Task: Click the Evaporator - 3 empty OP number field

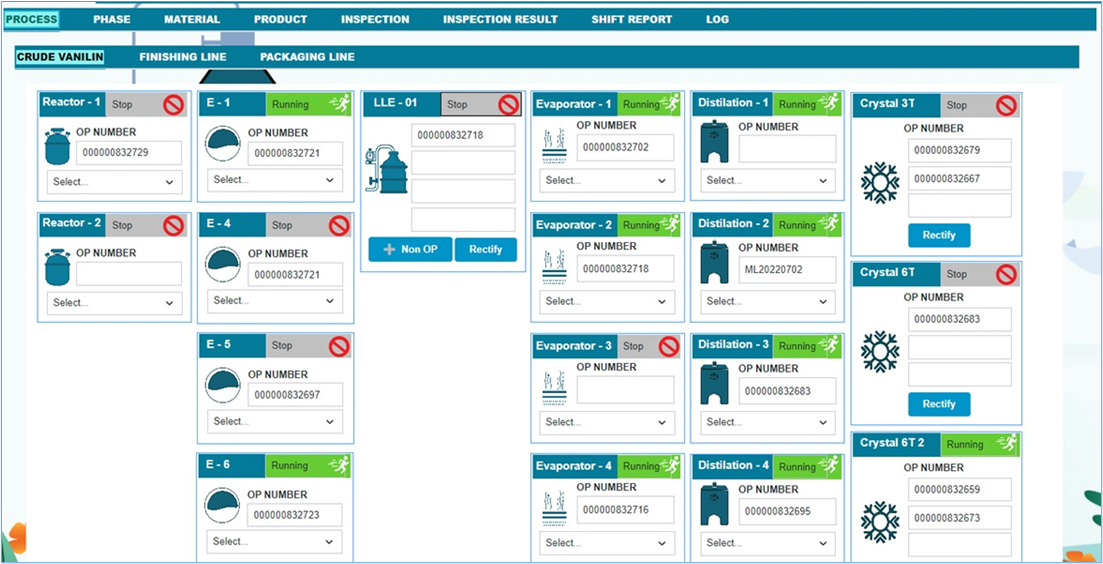Action: point(625,390)
